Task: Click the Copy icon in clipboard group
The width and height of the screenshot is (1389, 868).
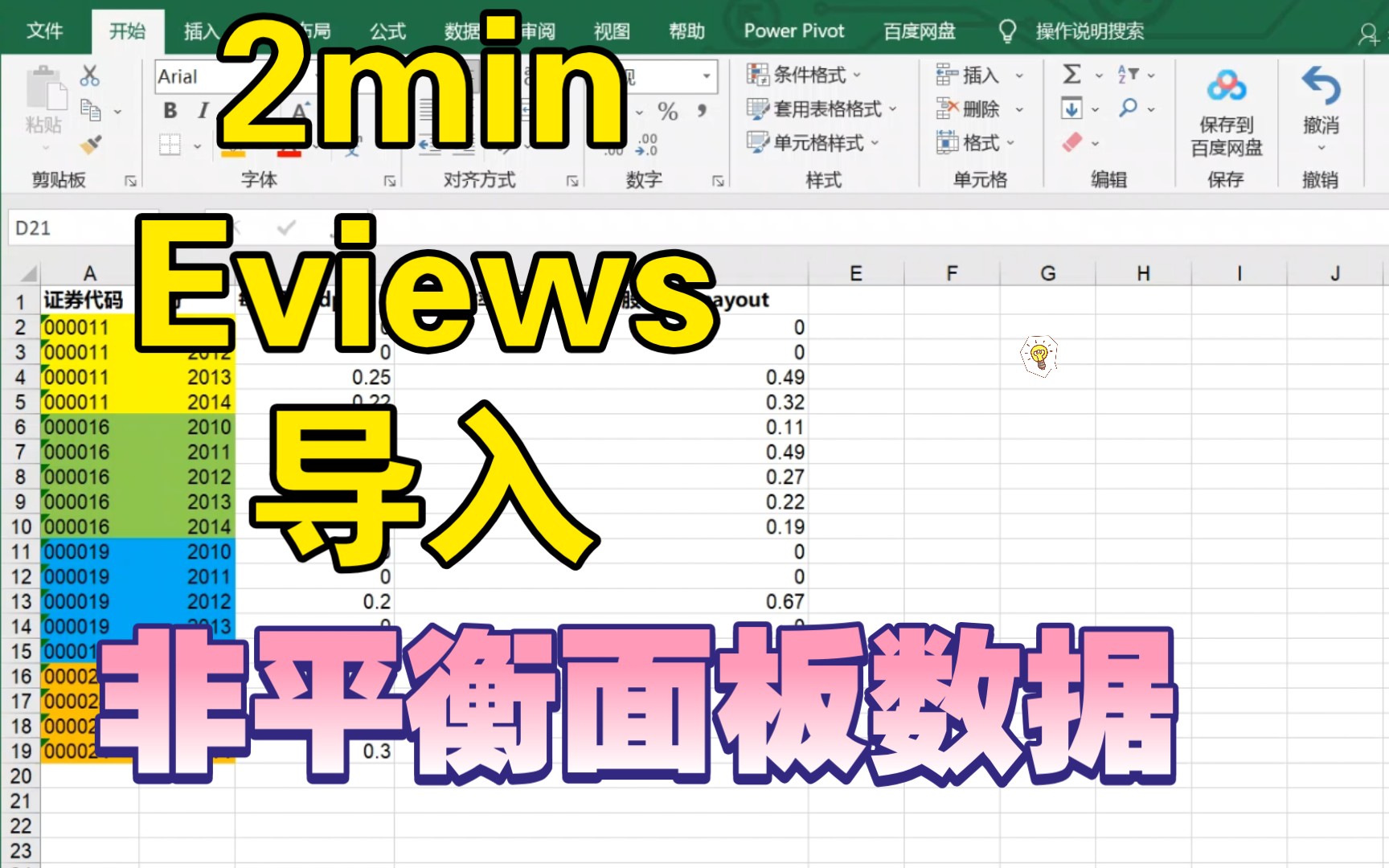Action: tap(91, 110)
